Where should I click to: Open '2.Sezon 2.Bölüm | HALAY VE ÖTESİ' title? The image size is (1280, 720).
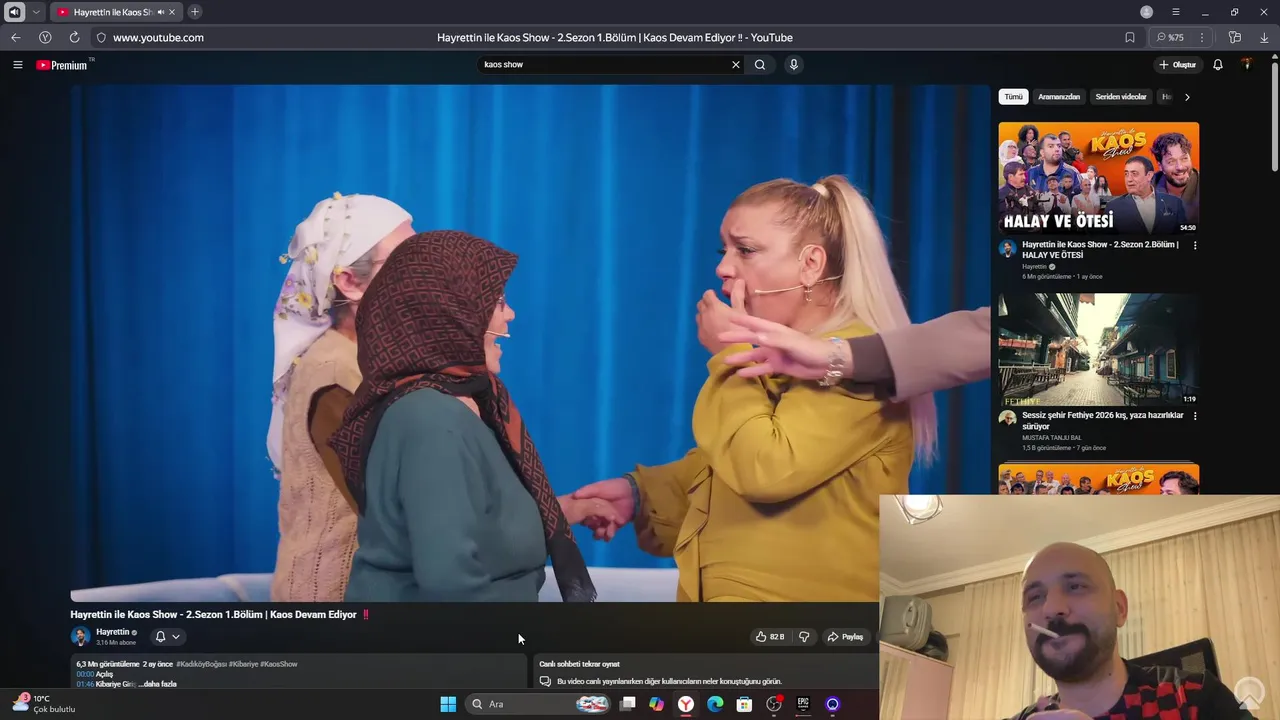click(1100, 249)
